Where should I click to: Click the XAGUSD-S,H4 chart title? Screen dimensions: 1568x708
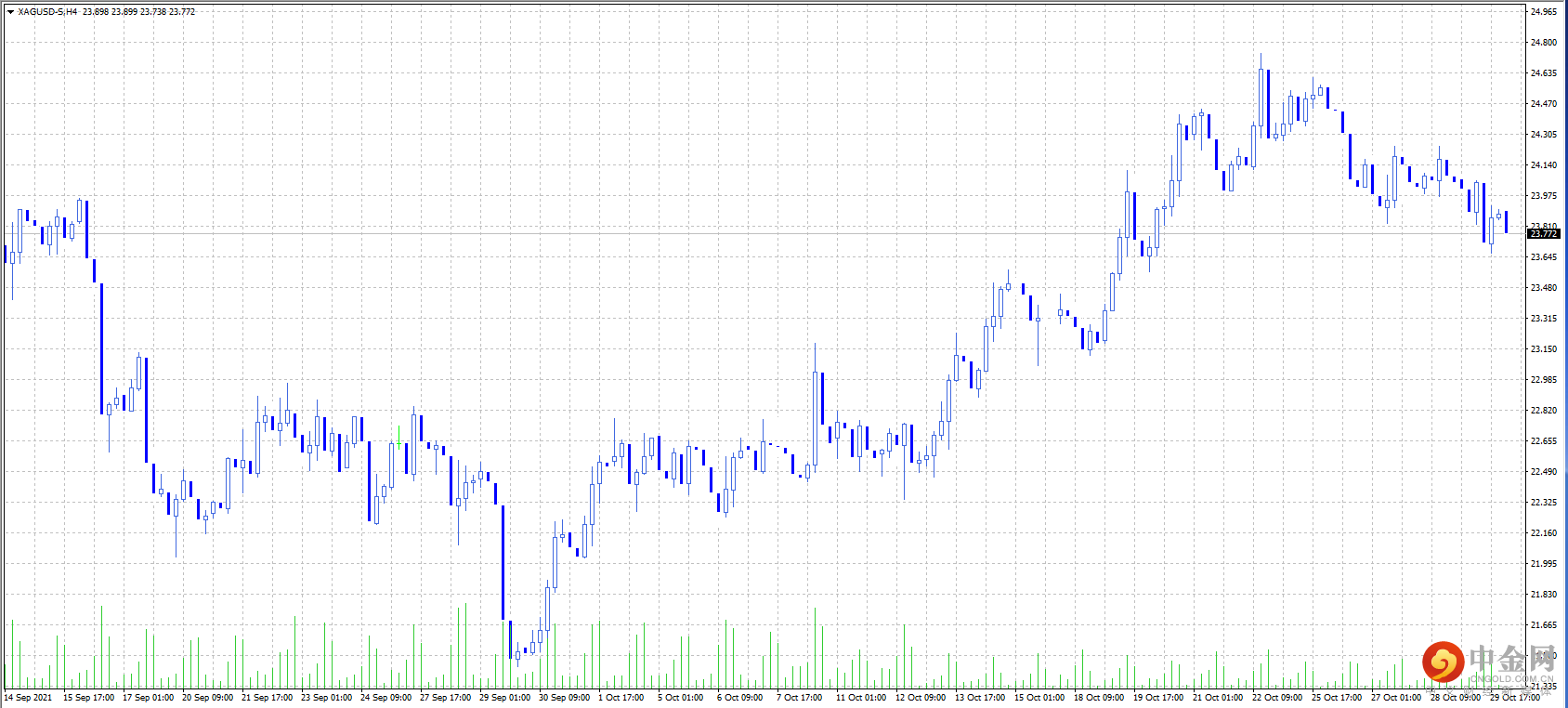[x=47, y=12]
